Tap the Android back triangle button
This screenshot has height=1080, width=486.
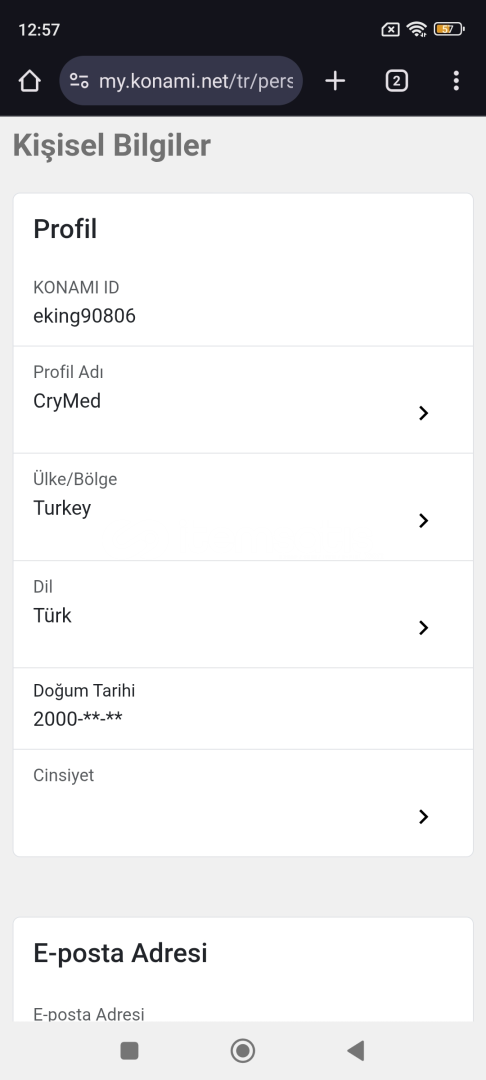point(355,1050)
